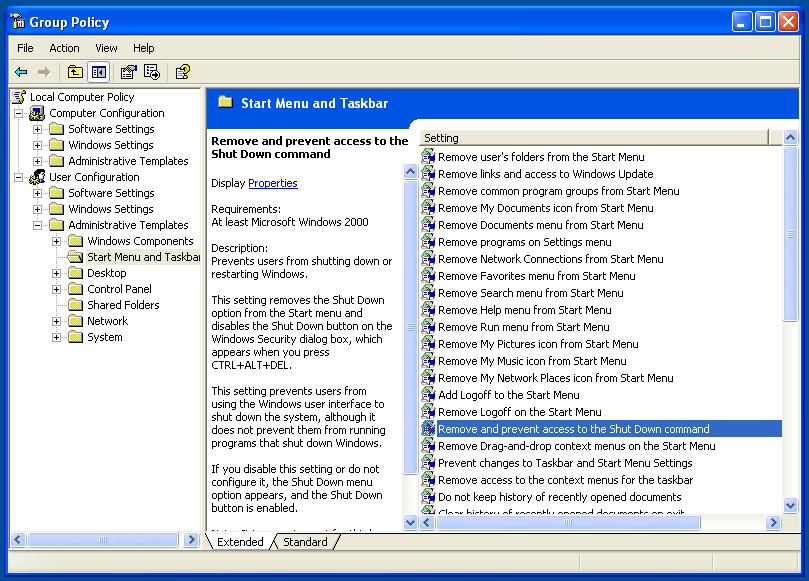Screen dimensions: 809x581
Task: Click the Help toolbar icon
Action: (183, 72)
